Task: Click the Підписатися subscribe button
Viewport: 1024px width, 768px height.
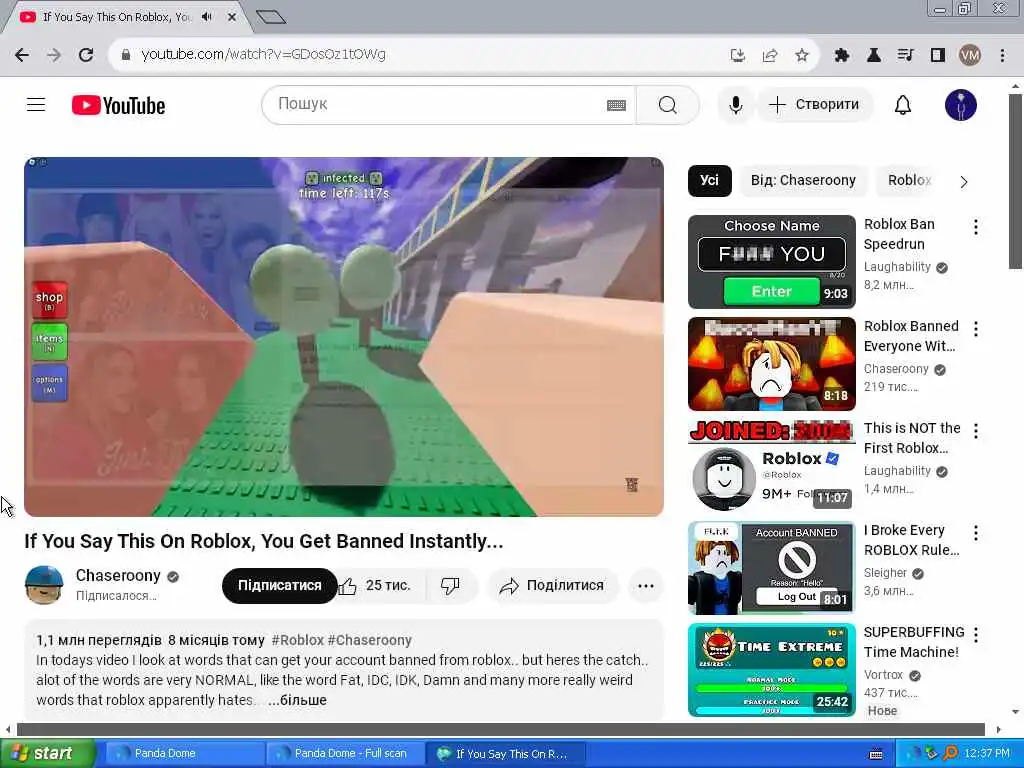Action: 280,585
